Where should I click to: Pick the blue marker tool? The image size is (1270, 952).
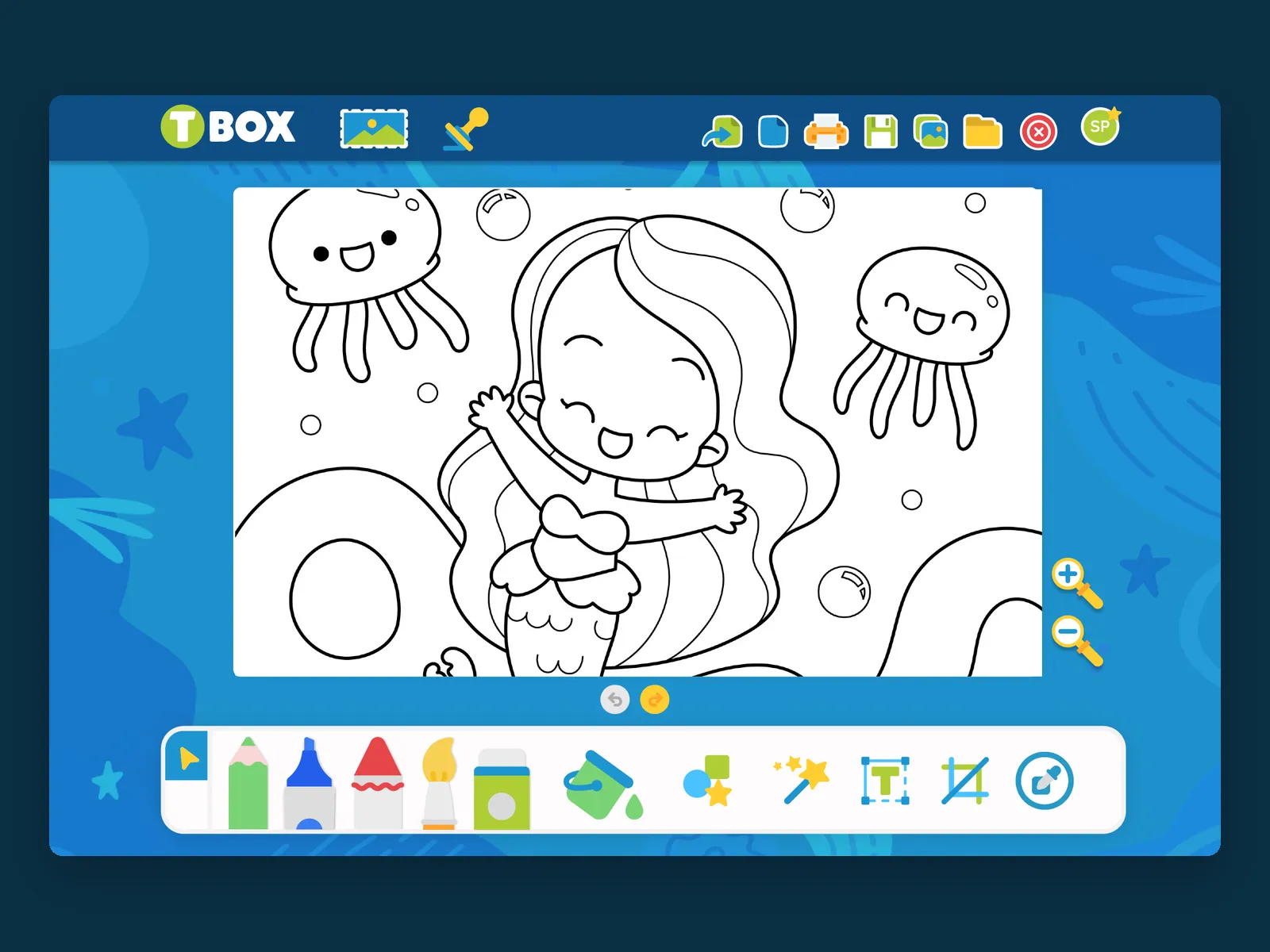[310, 784]
